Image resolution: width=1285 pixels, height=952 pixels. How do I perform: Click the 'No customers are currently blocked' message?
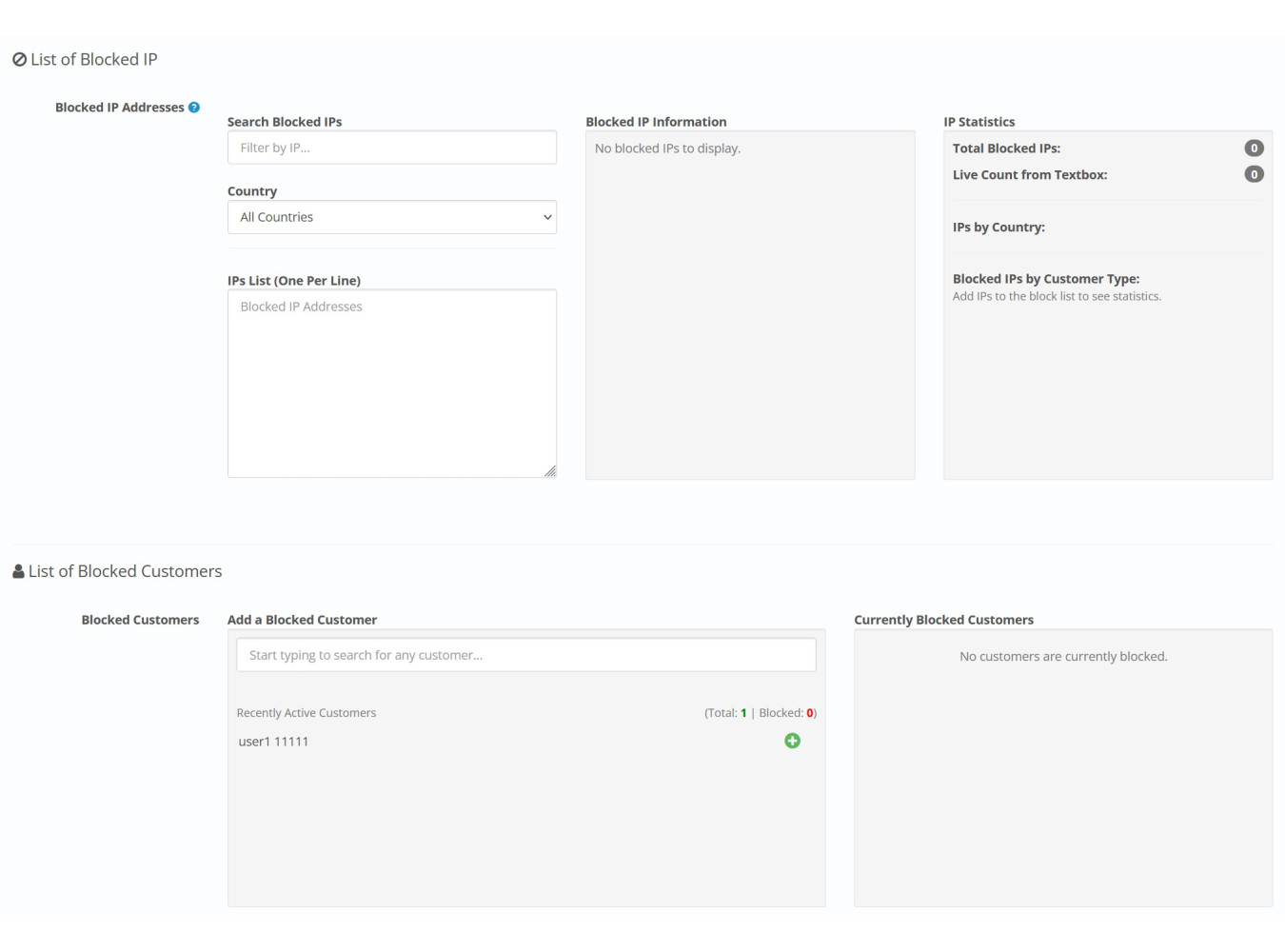(1063, 657)
